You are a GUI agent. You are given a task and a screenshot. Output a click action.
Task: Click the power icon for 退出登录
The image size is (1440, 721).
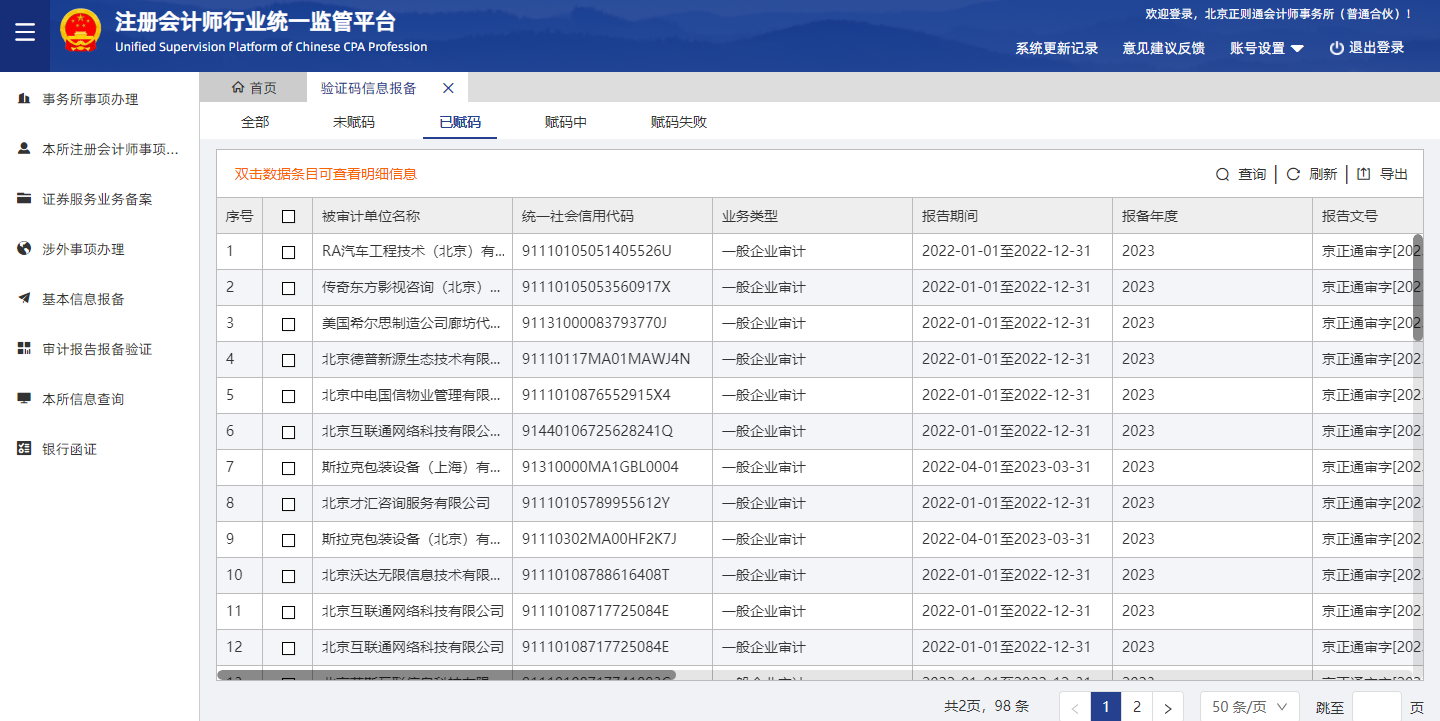pos(1336,48)
